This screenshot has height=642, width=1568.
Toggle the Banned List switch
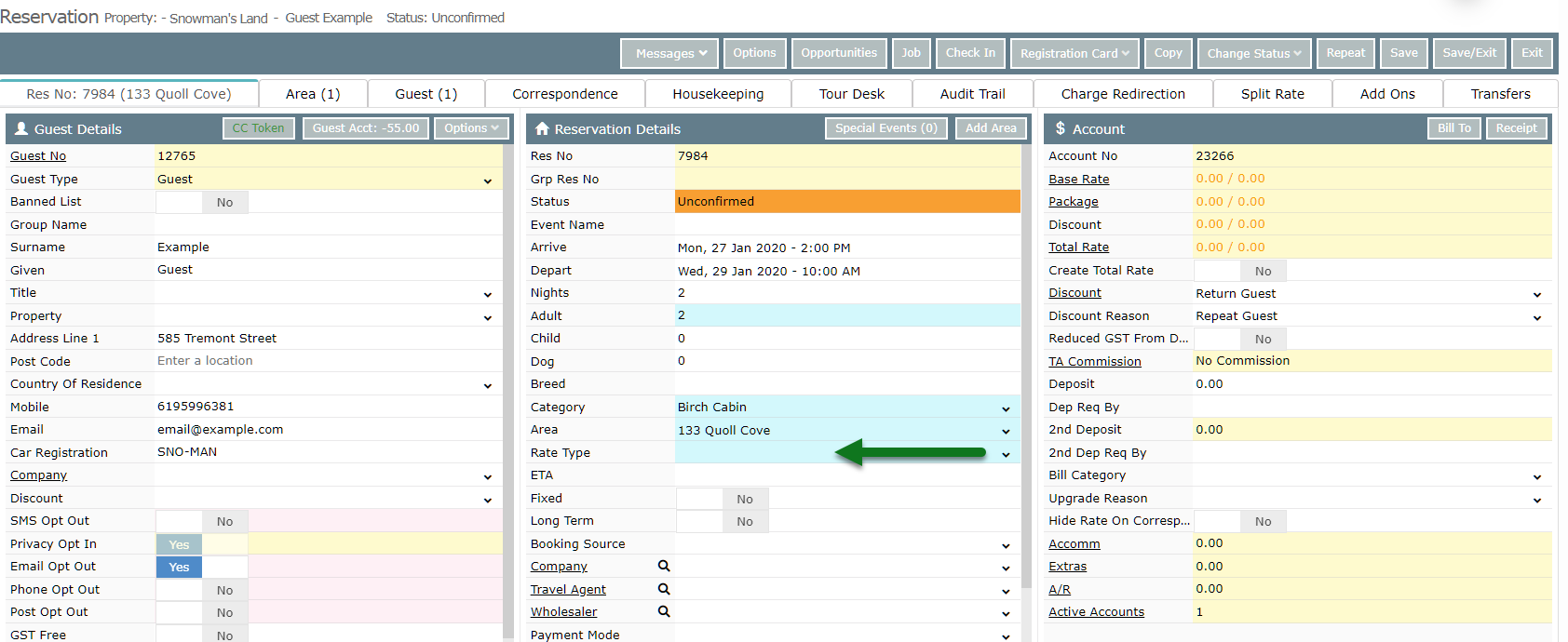pyautogui.click(x=202, y=202)
